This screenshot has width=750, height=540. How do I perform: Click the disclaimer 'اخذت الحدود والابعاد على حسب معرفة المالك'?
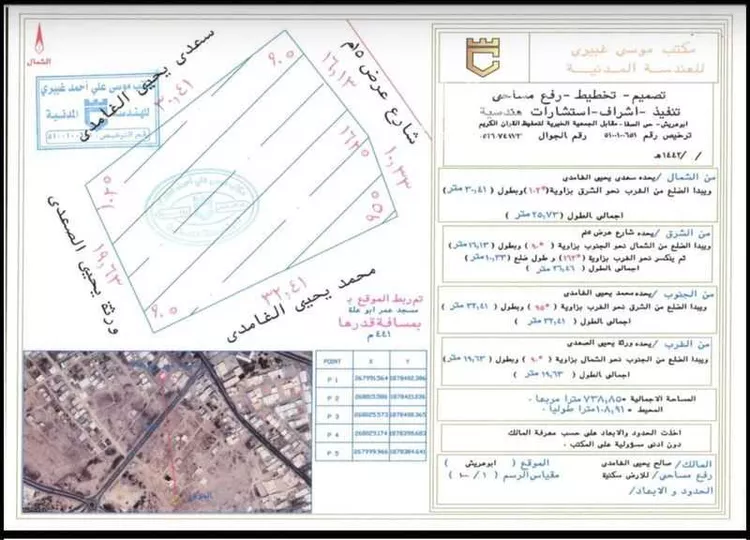pos(595,433)
